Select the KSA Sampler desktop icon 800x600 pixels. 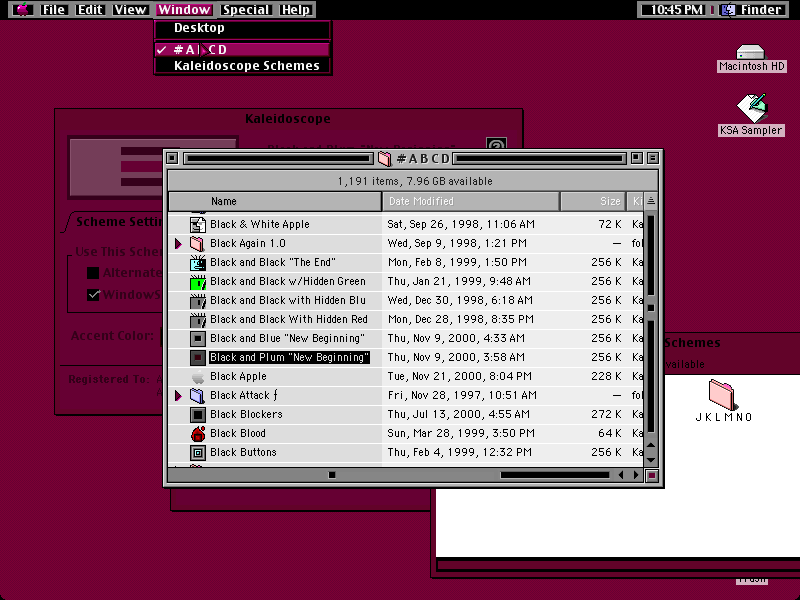(752, 108)
